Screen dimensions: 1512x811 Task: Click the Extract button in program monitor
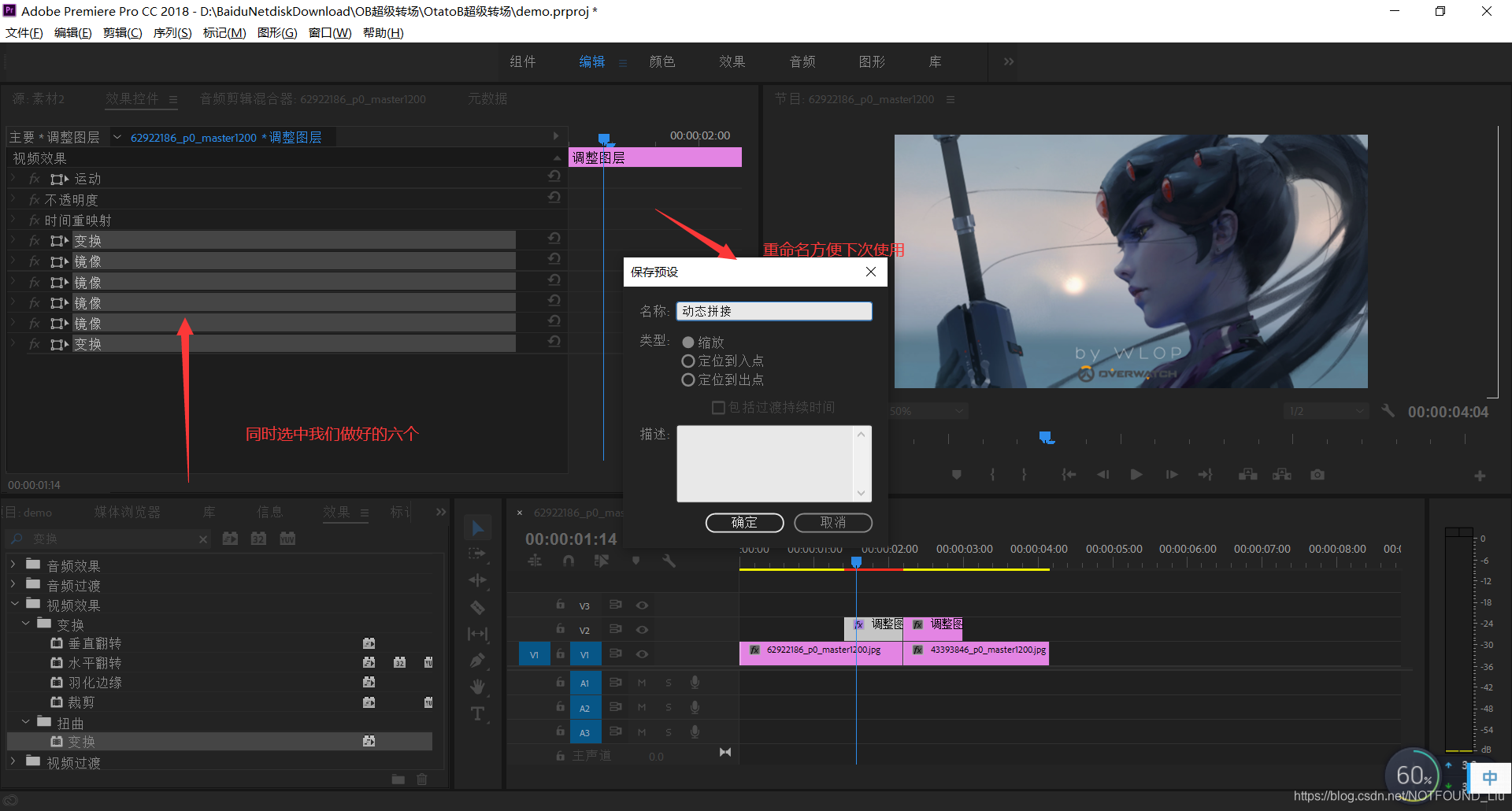tap(1282, 475)
